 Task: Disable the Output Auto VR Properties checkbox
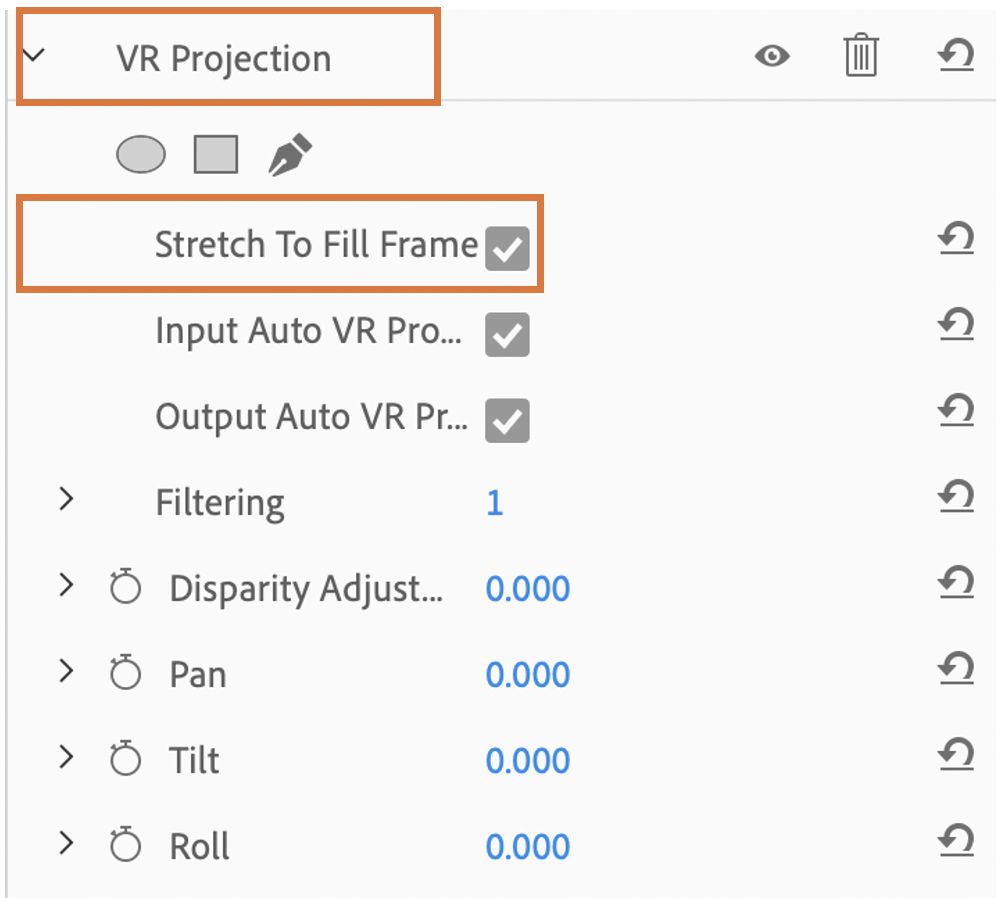pyautogui.click(x=507, y=421)
